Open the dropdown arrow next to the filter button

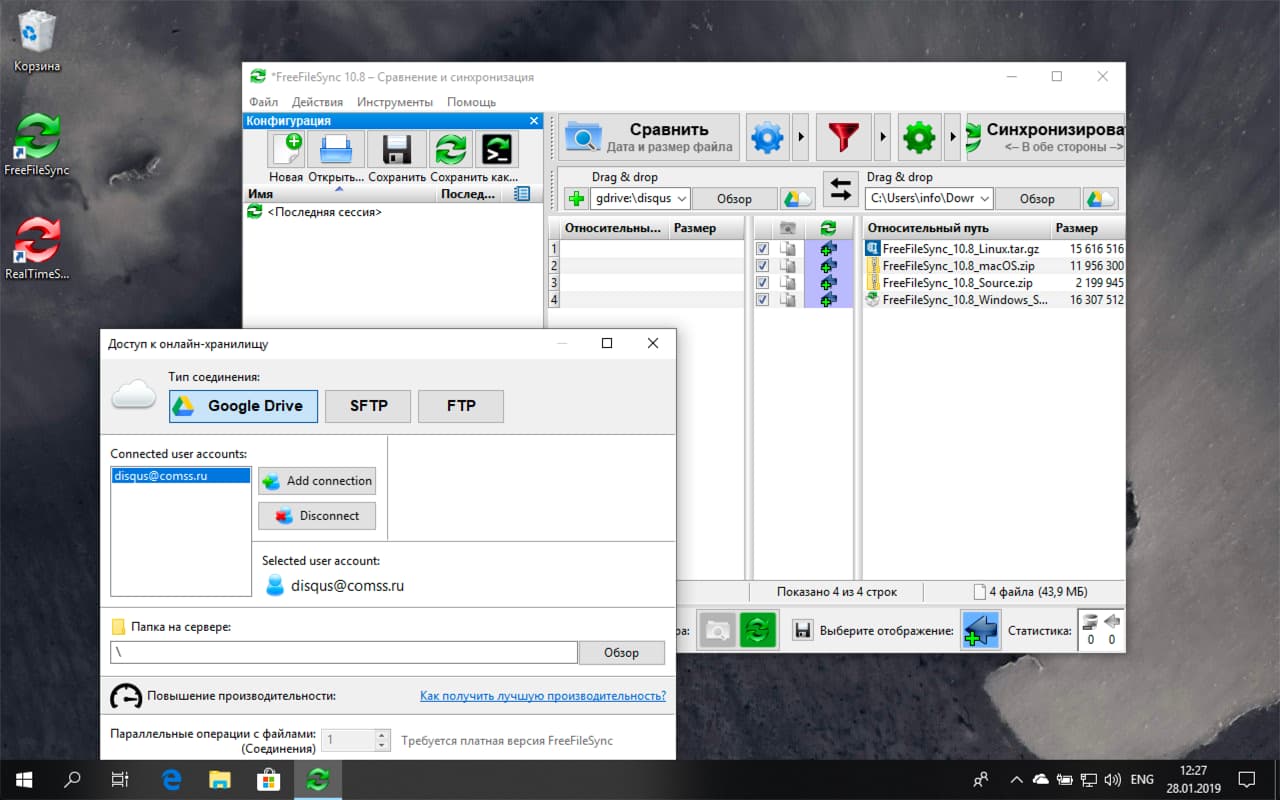pyautogui.click(x=884, y=137)
